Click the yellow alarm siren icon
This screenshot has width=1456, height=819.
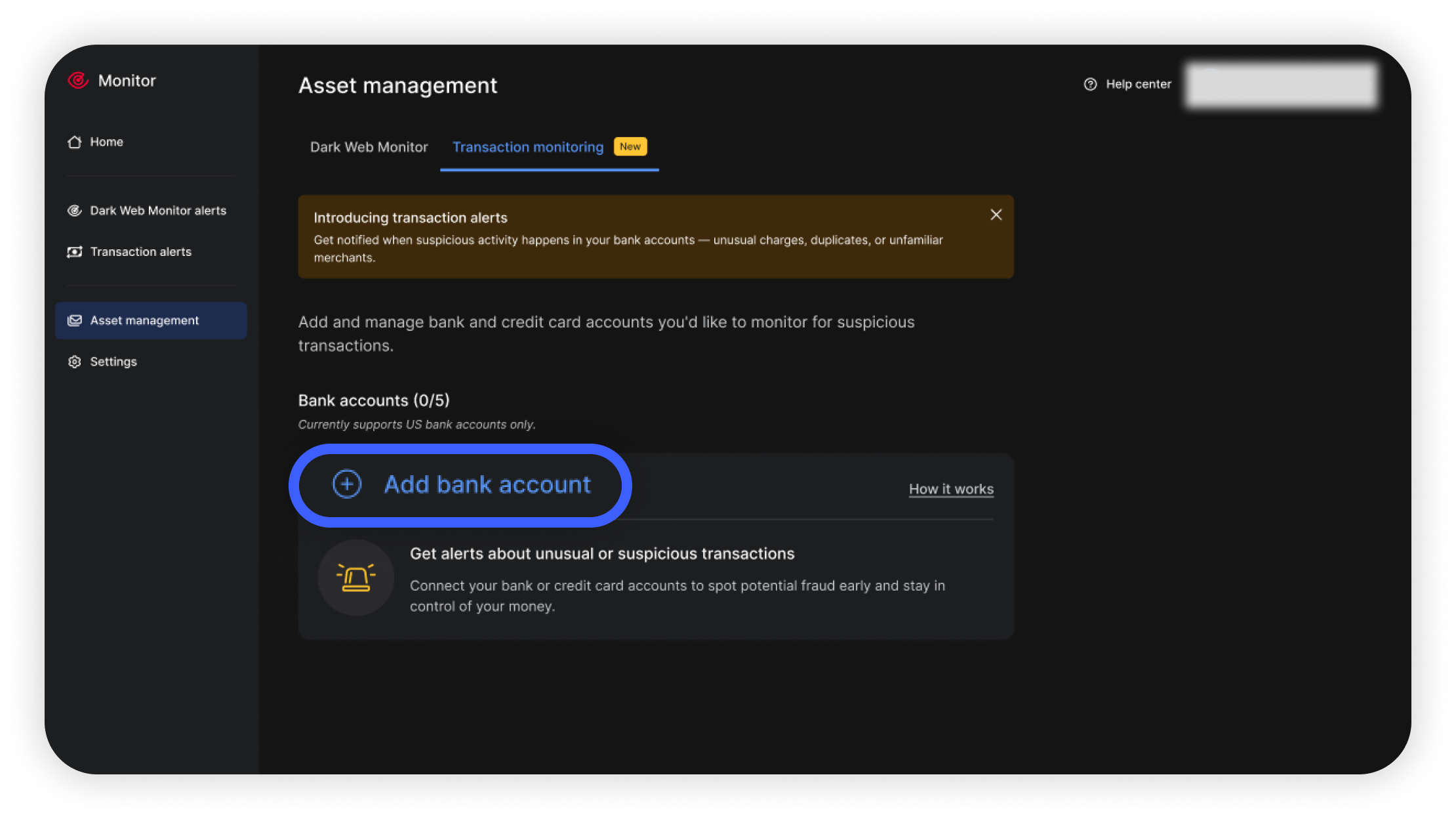(355, 577)
